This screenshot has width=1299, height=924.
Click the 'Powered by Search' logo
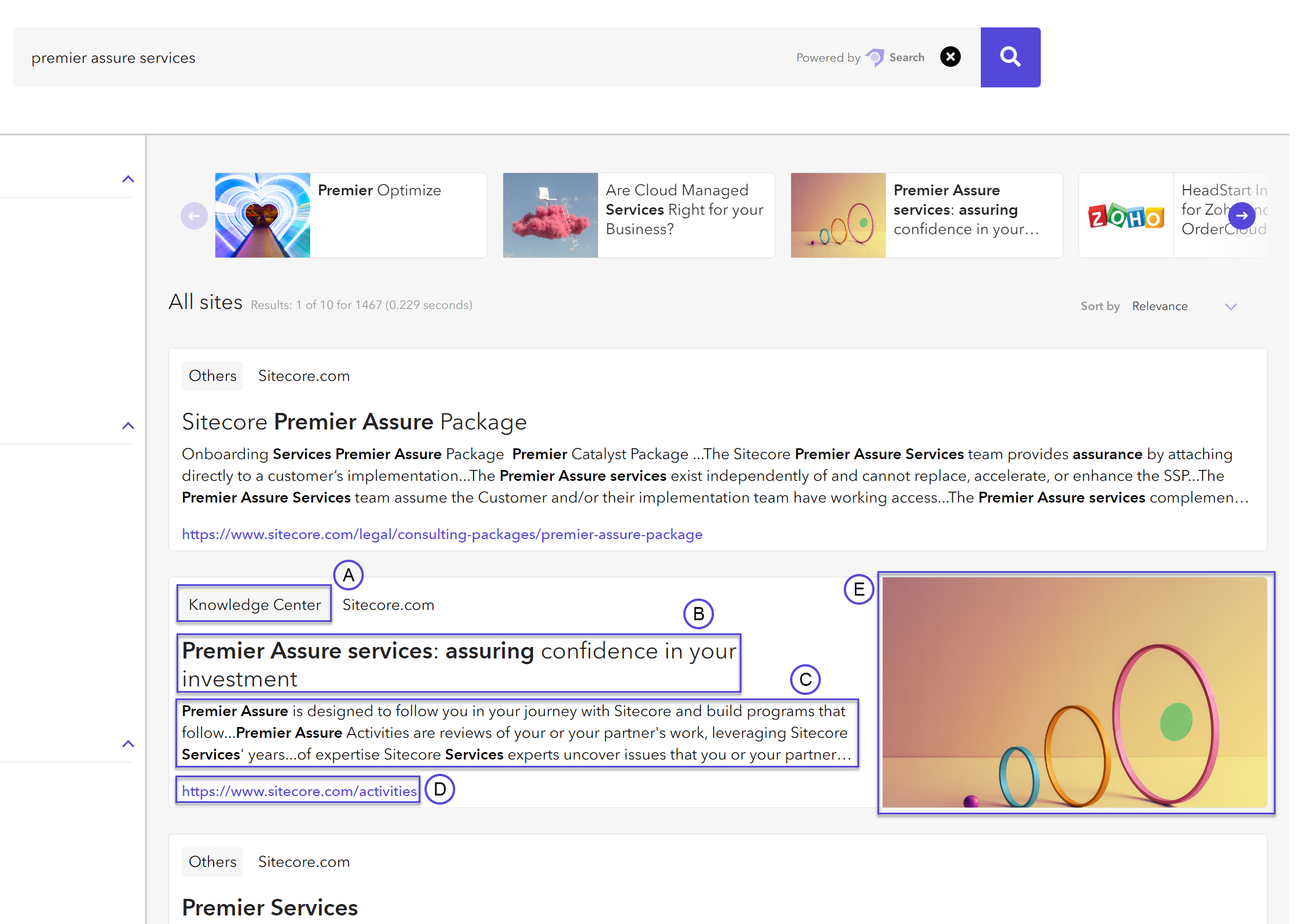pos(860,57)
